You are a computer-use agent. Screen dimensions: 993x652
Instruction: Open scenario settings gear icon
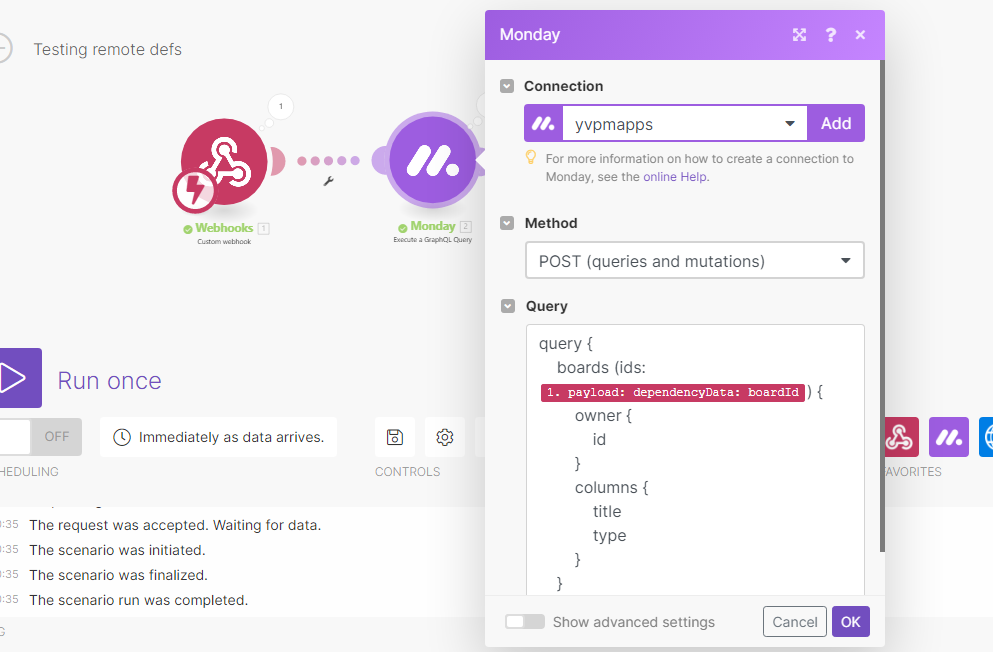pos(445,437)
